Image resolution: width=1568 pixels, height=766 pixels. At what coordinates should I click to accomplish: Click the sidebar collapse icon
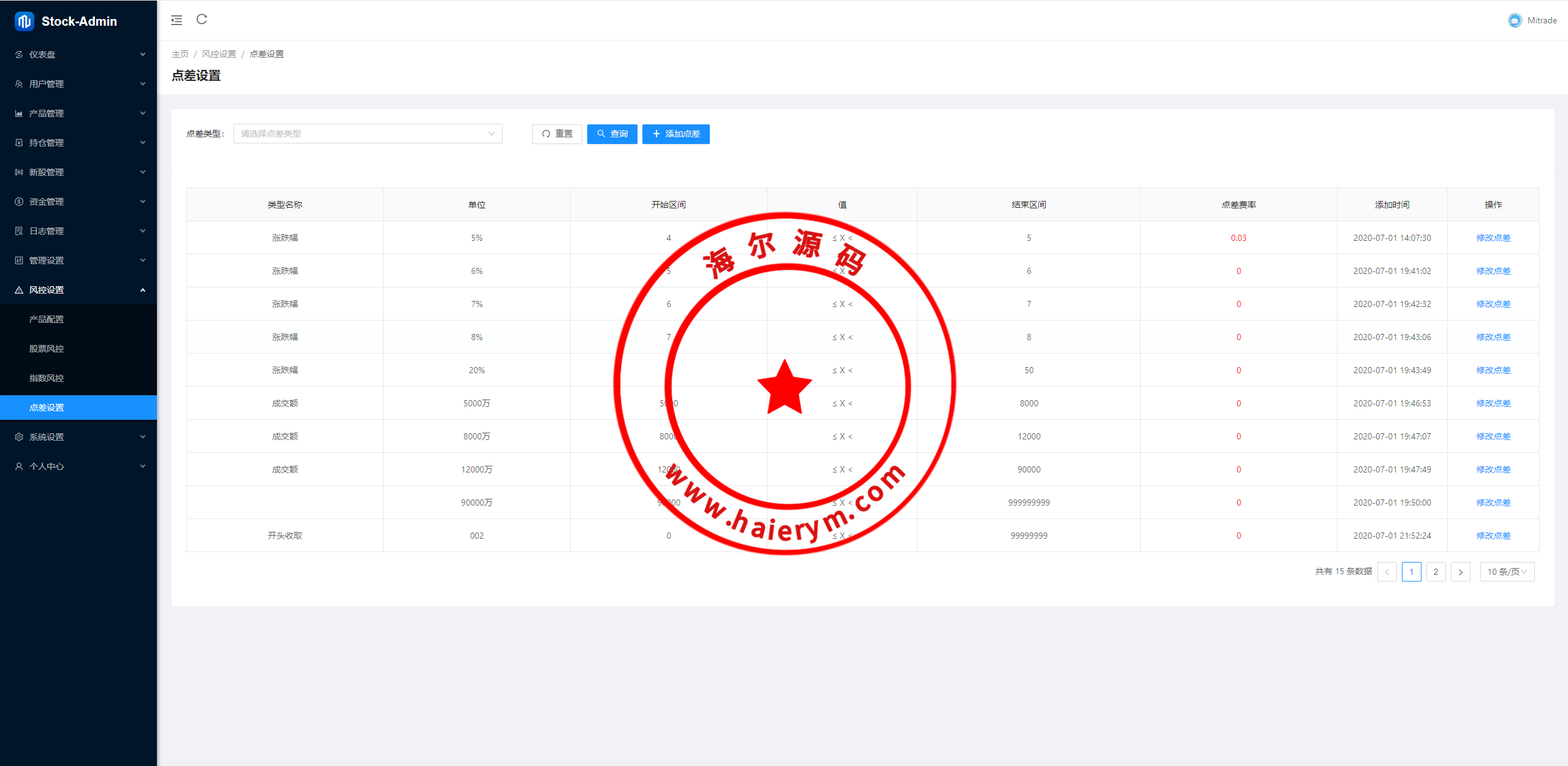point(177,20)
